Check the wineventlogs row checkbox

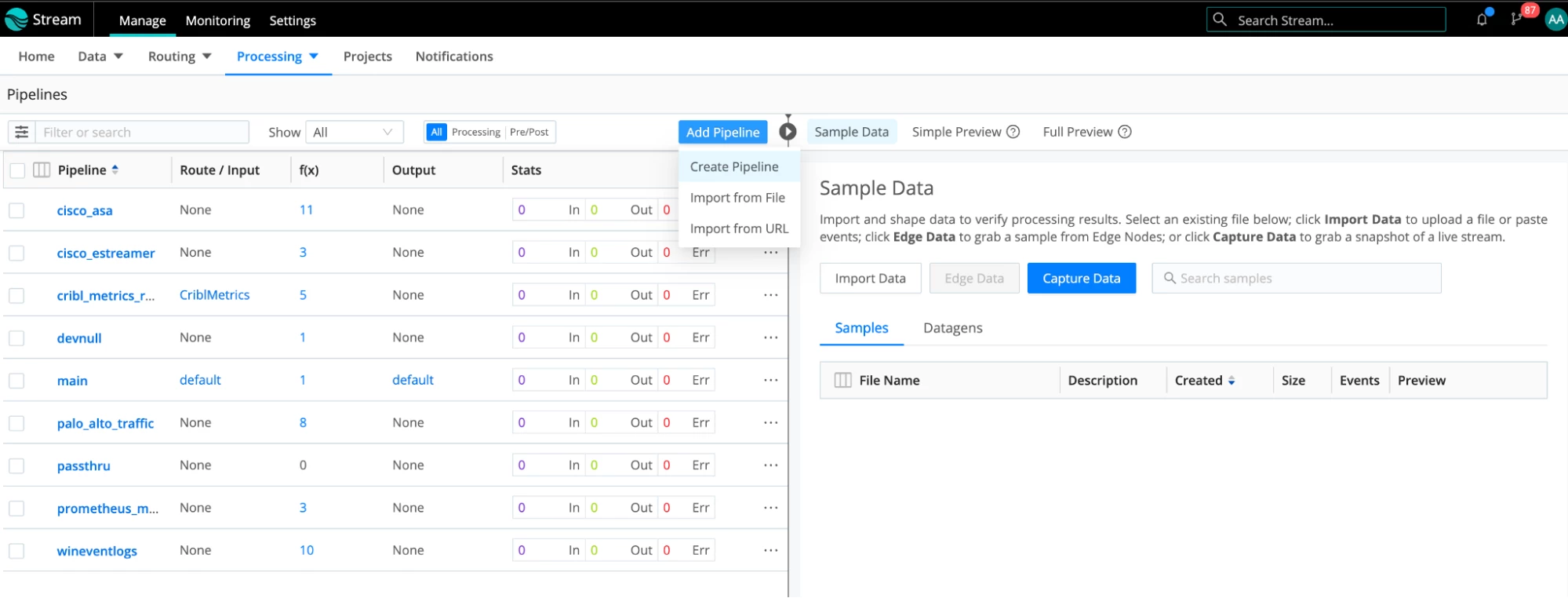coord(16,551)
